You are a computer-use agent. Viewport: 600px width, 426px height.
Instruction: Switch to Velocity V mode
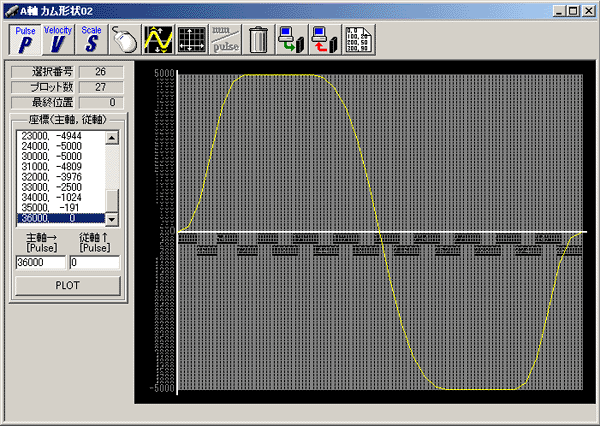[58, 39]
